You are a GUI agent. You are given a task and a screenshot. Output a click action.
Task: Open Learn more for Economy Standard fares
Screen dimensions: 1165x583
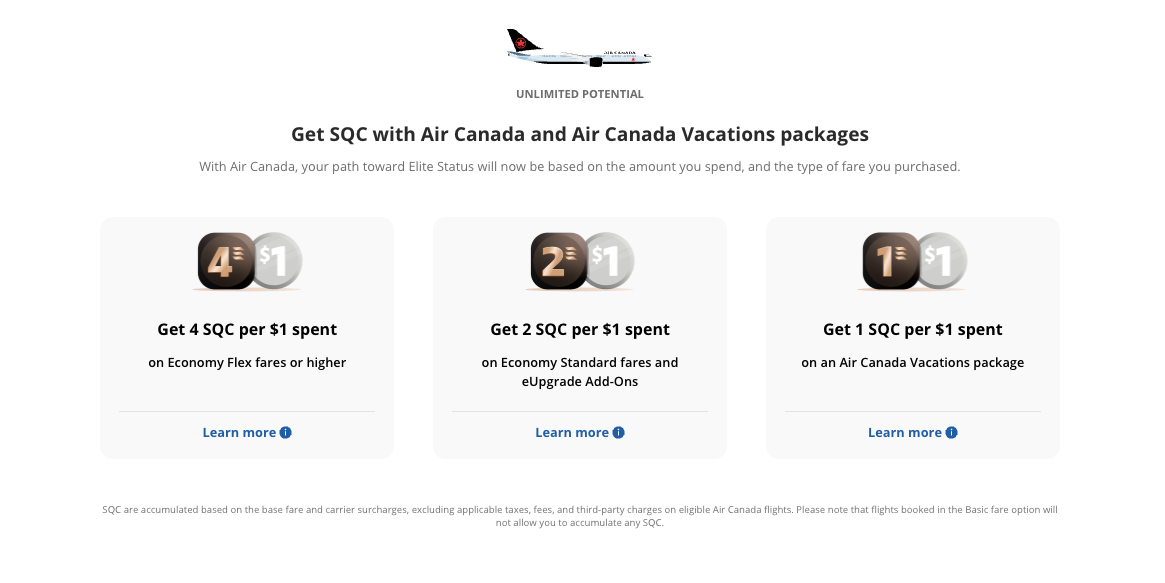point(573,432)
